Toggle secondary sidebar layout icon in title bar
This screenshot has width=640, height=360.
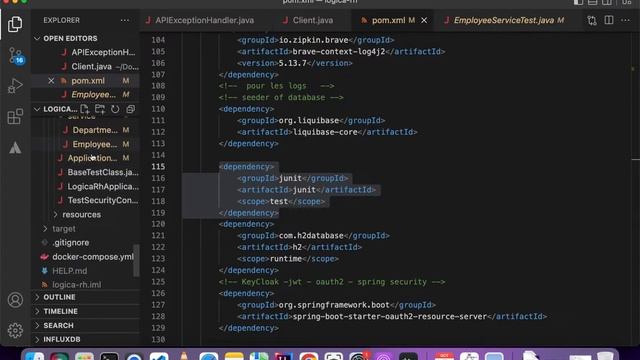pyautogui.click(x=607, y=2)
